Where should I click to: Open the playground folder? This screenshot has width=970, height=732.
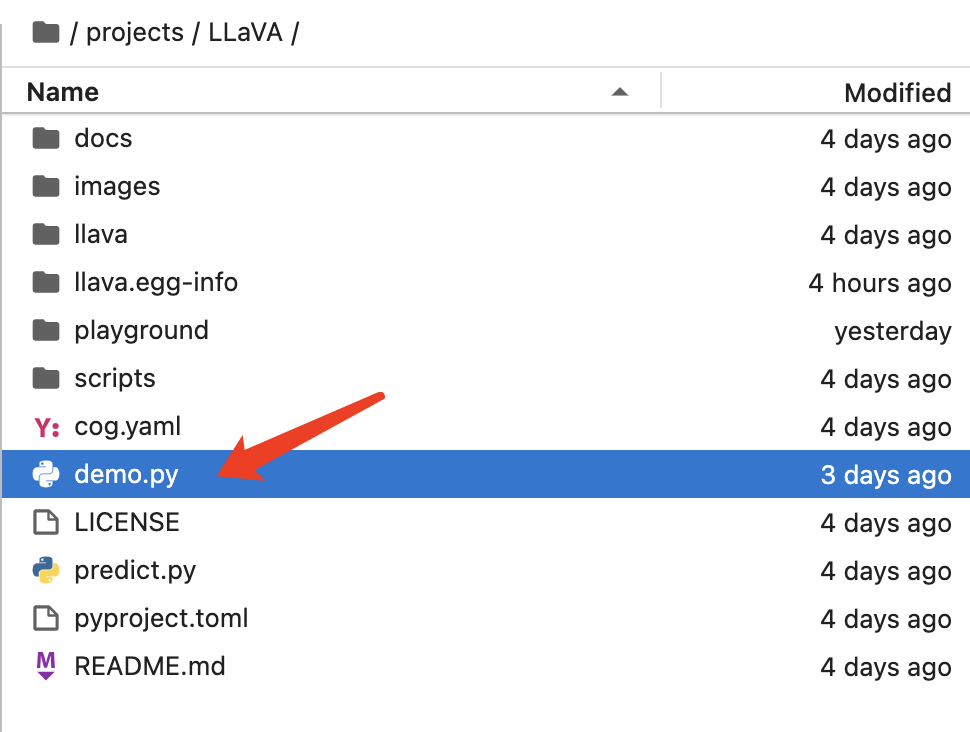[x=141, y=330]
